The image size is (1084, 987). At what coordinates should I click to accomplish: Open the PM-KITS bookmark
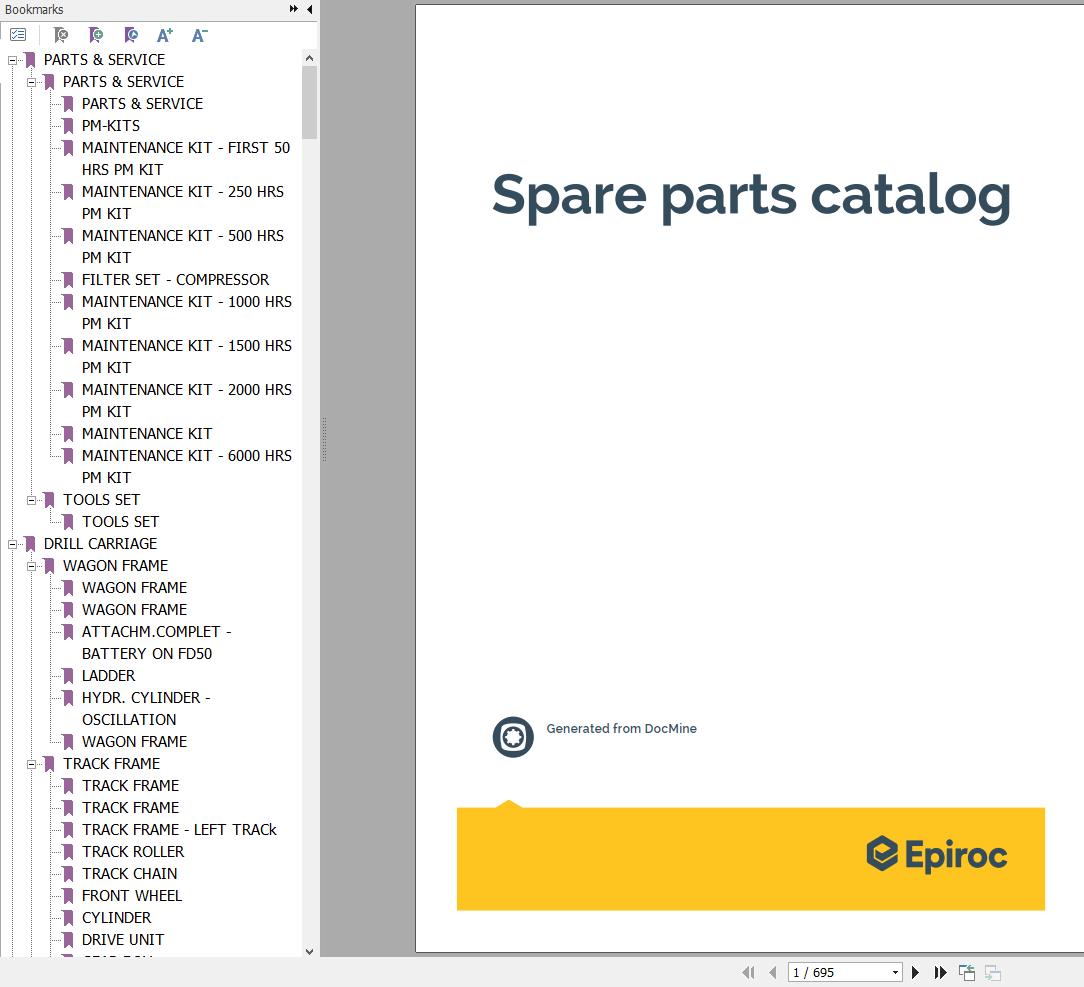(x=111, y=126)
